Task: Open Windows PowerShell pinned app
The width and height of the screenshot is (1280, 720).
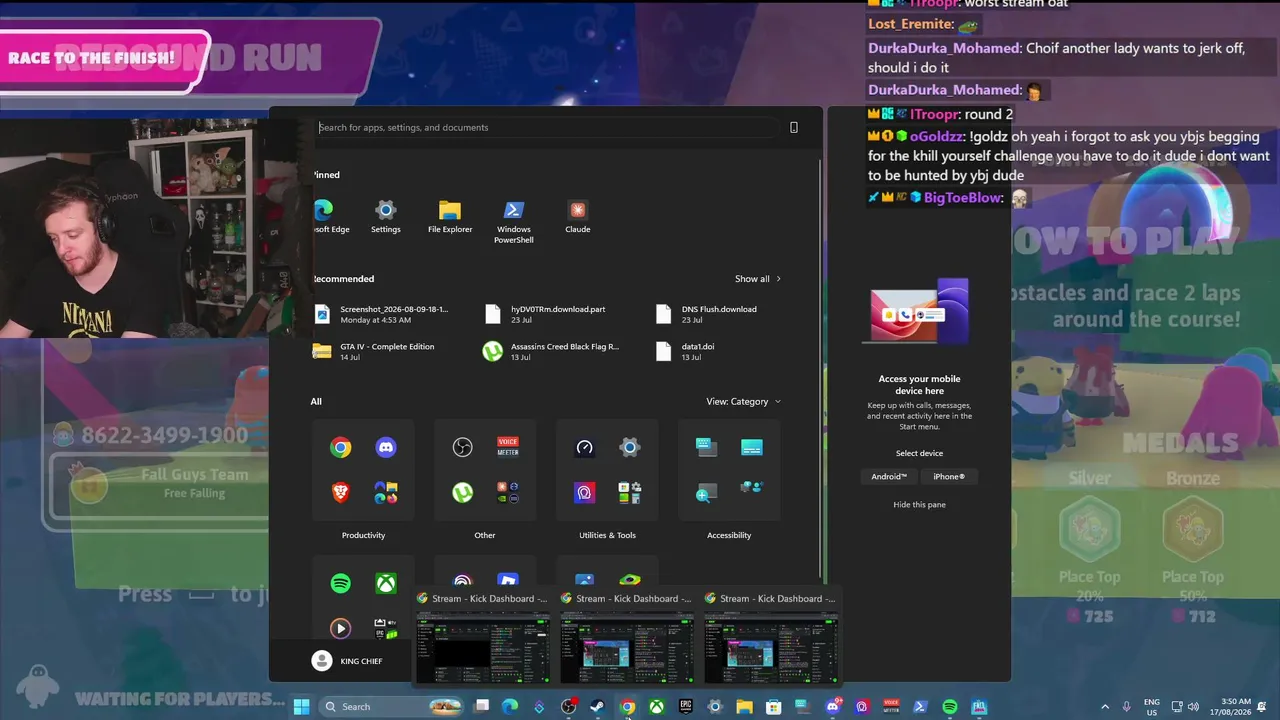Action: [514, 221]
